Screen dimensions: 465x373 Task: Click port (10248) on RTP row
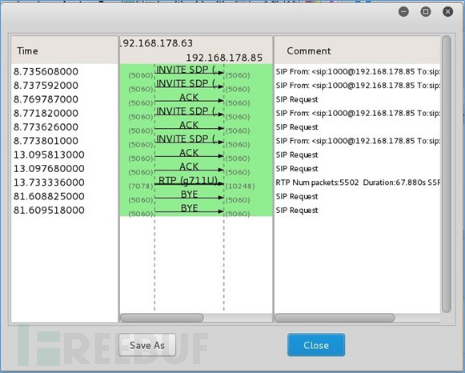tap(240, 186)
